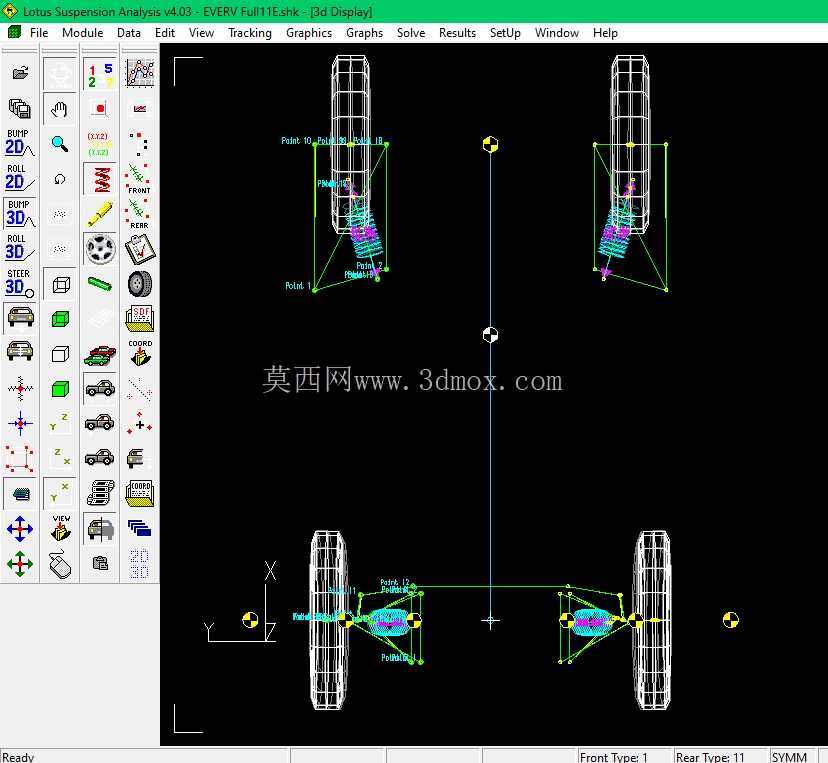Click the red dotted bounding box icon
The width and height of the screenshot is (828, 763).
click(20, 458)
